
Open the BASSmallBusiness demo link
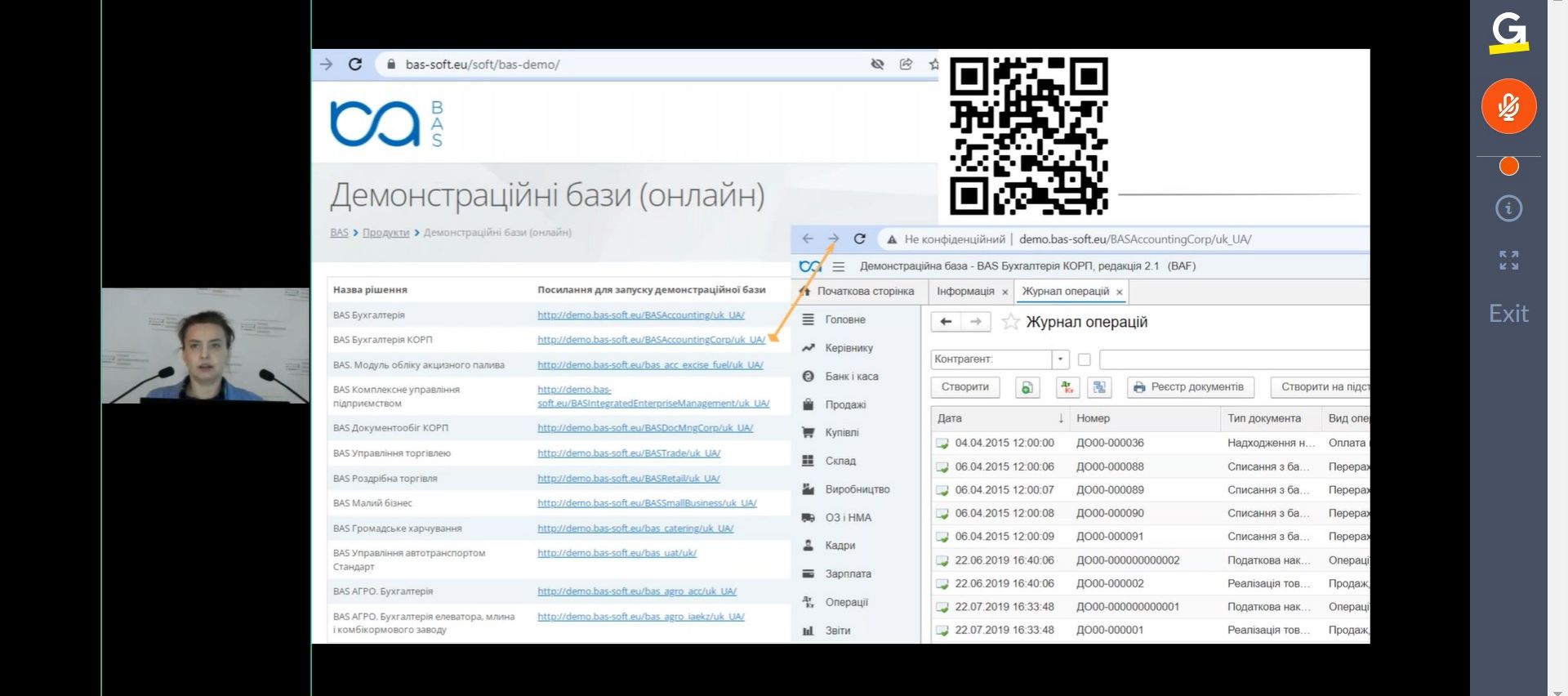click(647, 503)
